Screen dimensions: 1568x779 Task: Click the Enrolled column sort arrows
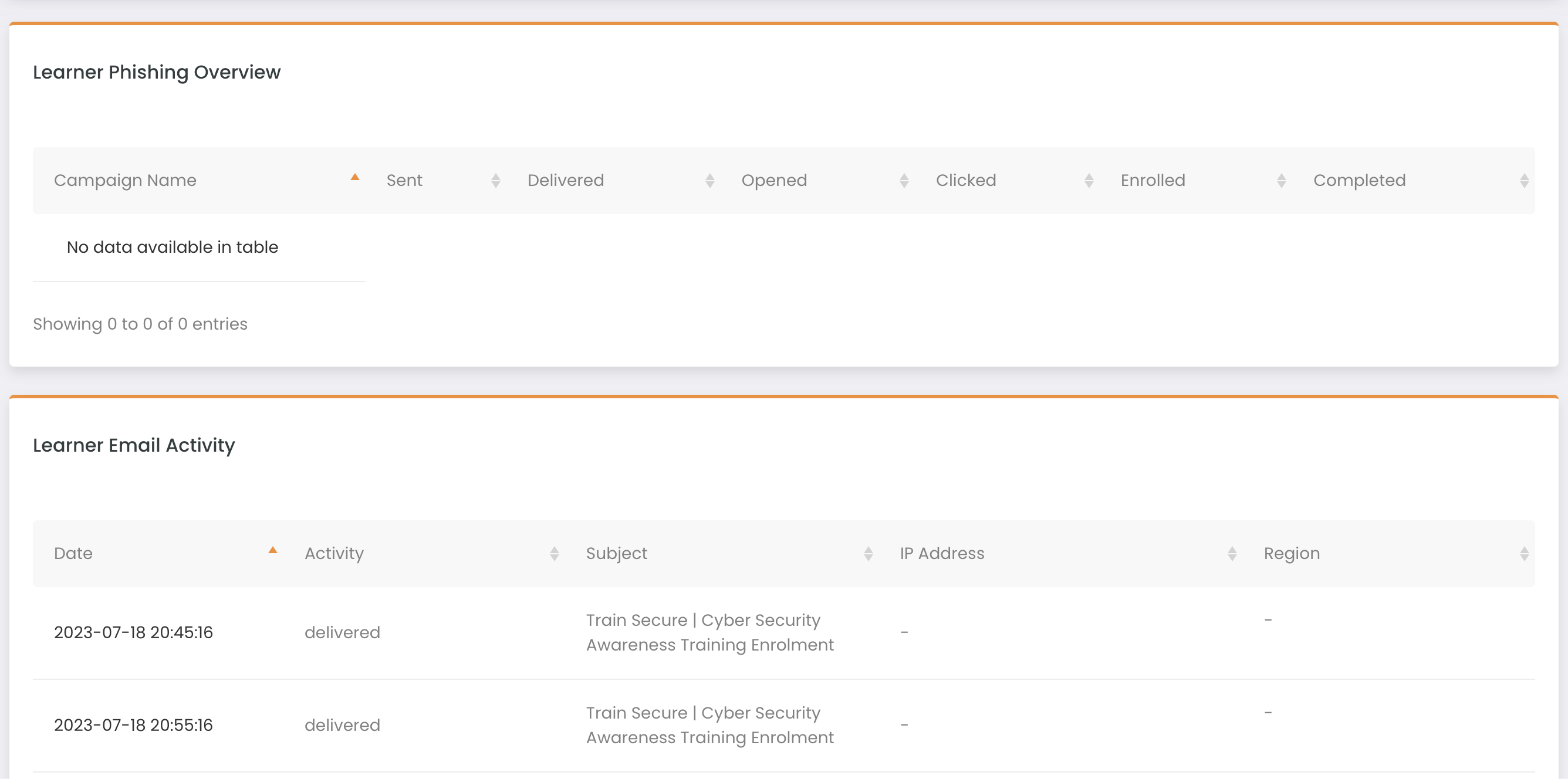point(1281,181)
